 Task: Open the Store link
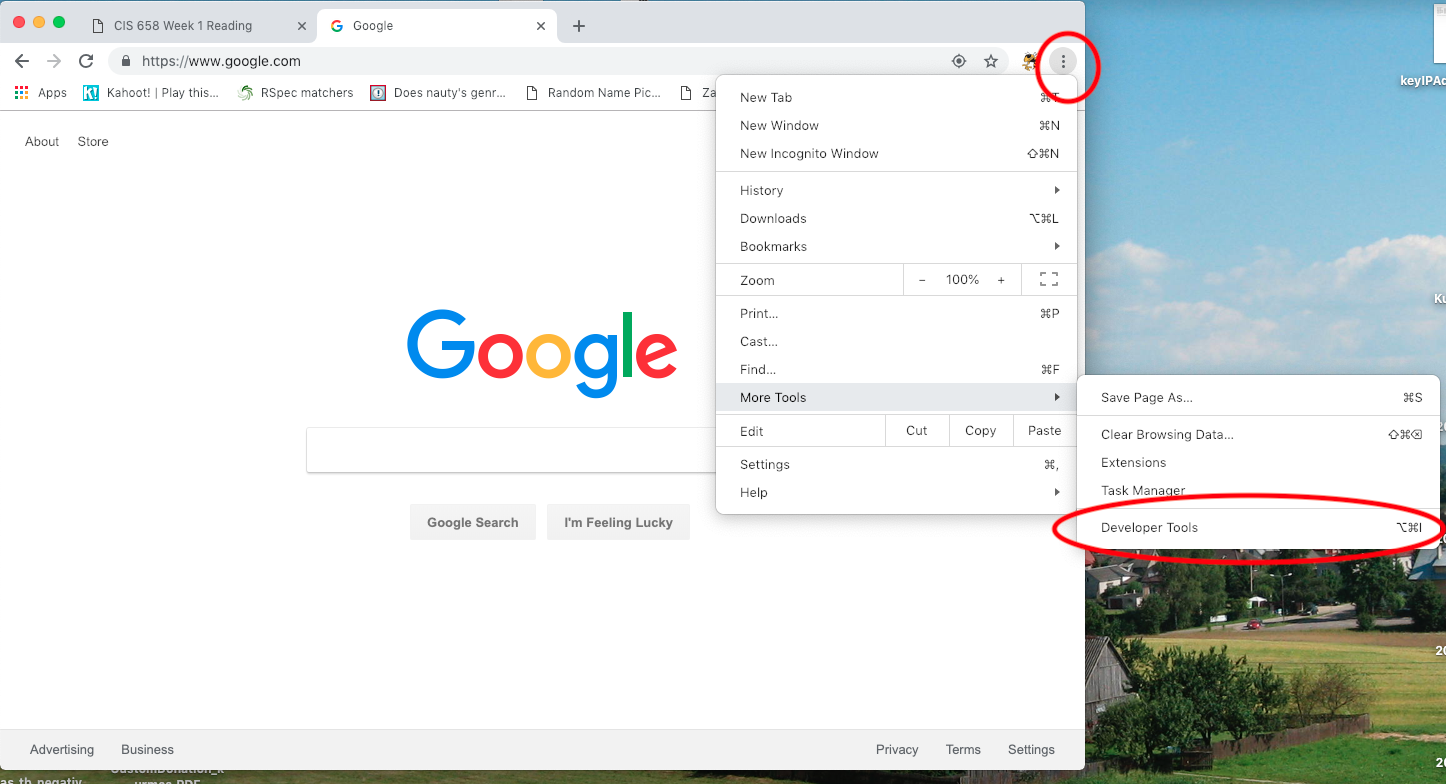93,142
